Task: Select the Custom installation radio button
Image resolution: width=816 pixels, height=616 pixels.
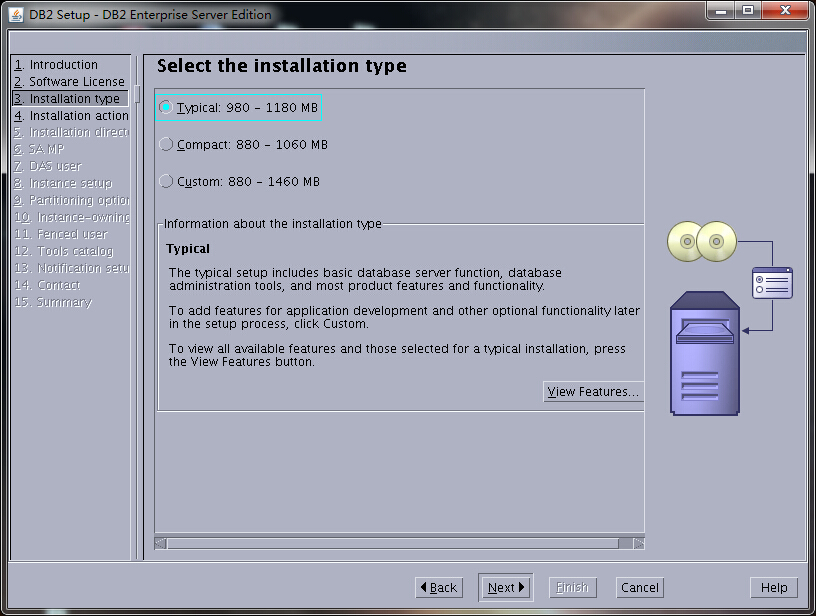Action: pyautogui.click(x=166, y=181)
